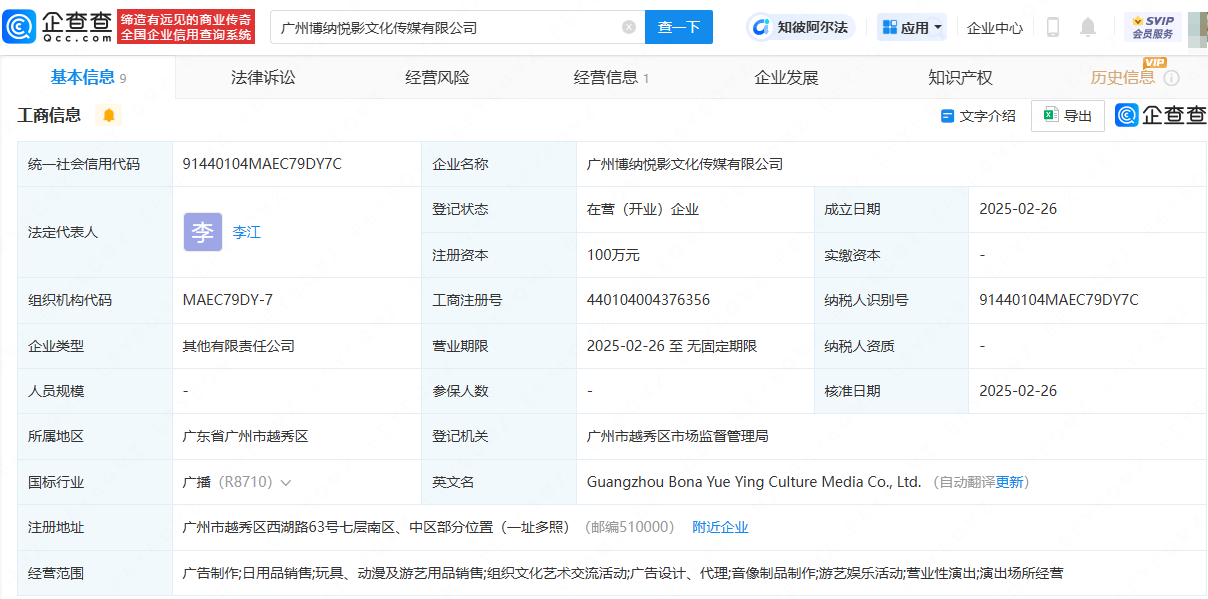Viewport: 1208px width, 599px height.
Task: Click the 纳税人识别号 value
Action: [1059, 300]
